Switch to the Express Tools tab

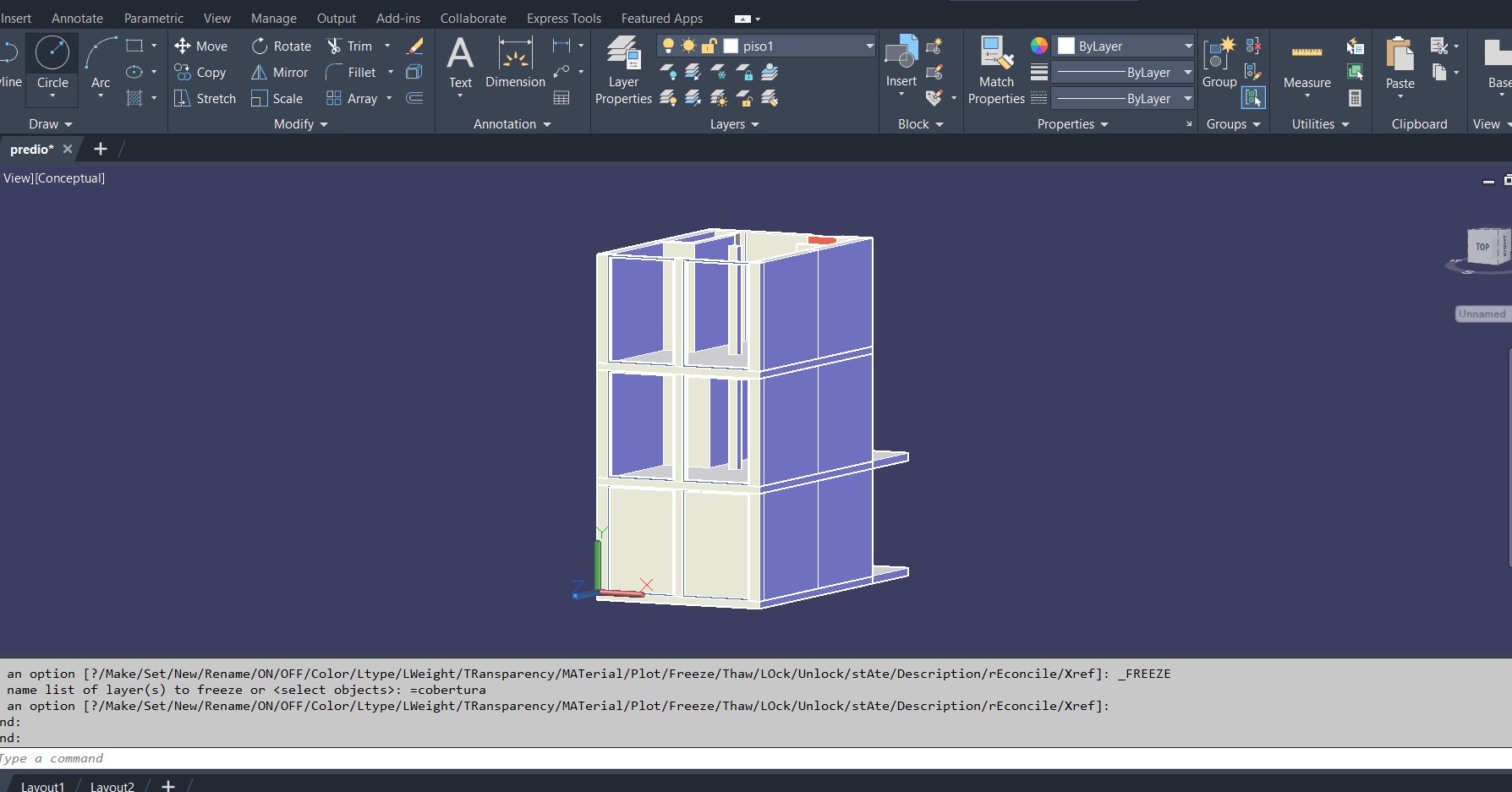coord(563,18)
